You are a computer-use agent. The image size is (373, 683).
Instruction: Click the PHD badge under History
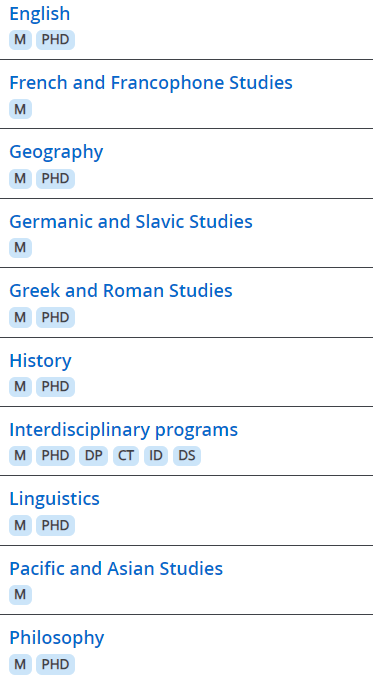click(x=55, y=387)
